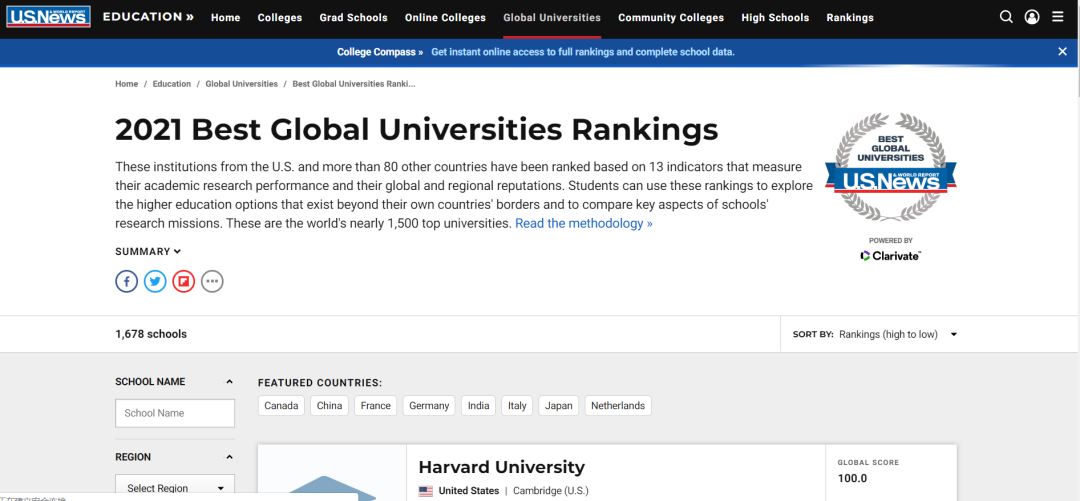Screen dimensions: 1080x501
Task: Collapse the Region filter
Action: point(229,457)
